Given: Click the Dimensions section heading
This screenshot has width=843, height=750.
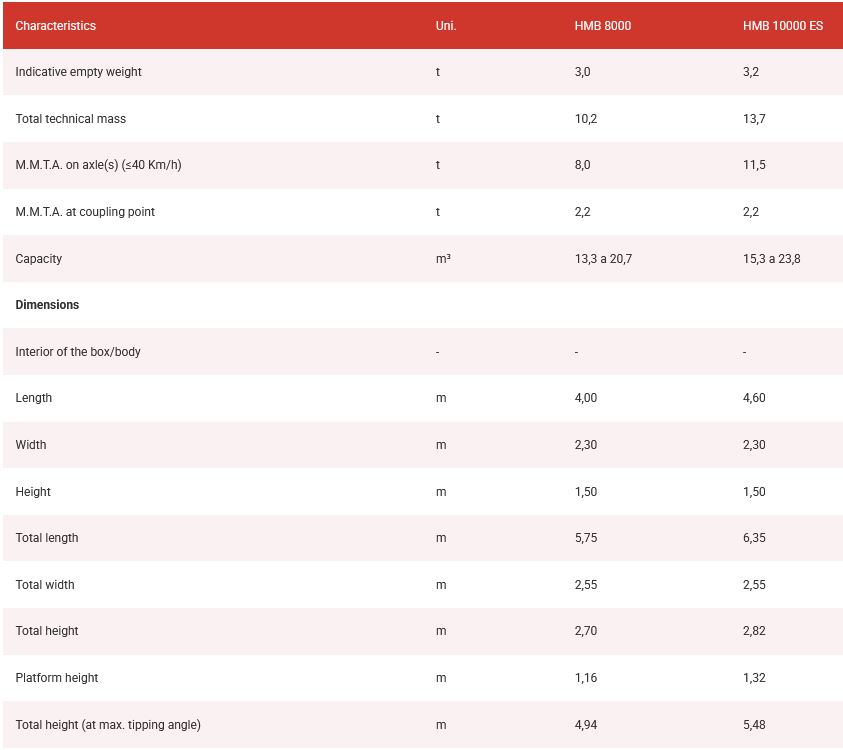Looking at the screenshot, I should [47, 305].
